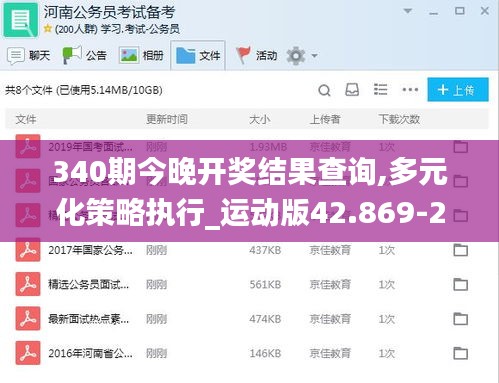Click the file count usage text 共8个文件
Screen dimensions: 499x383
(84, 90)
